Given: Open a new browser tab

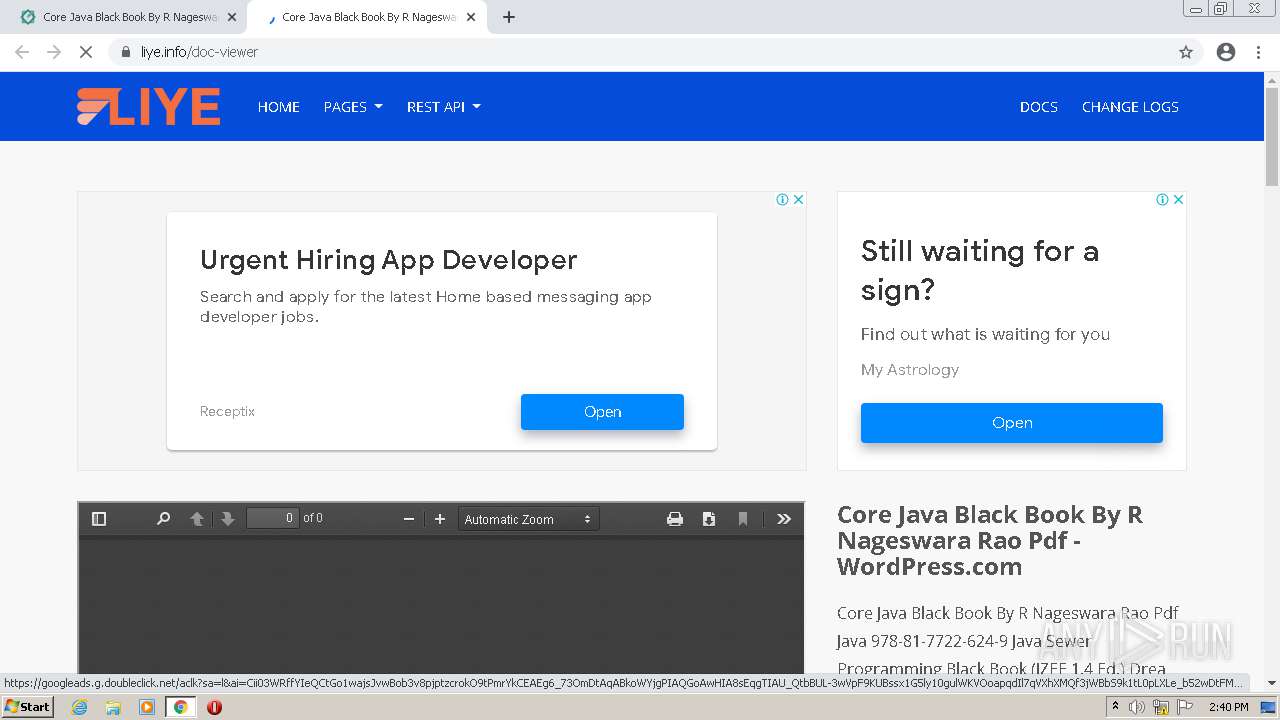Looking at the screenshot, I should pyautogui.click(x=509, y=17).
